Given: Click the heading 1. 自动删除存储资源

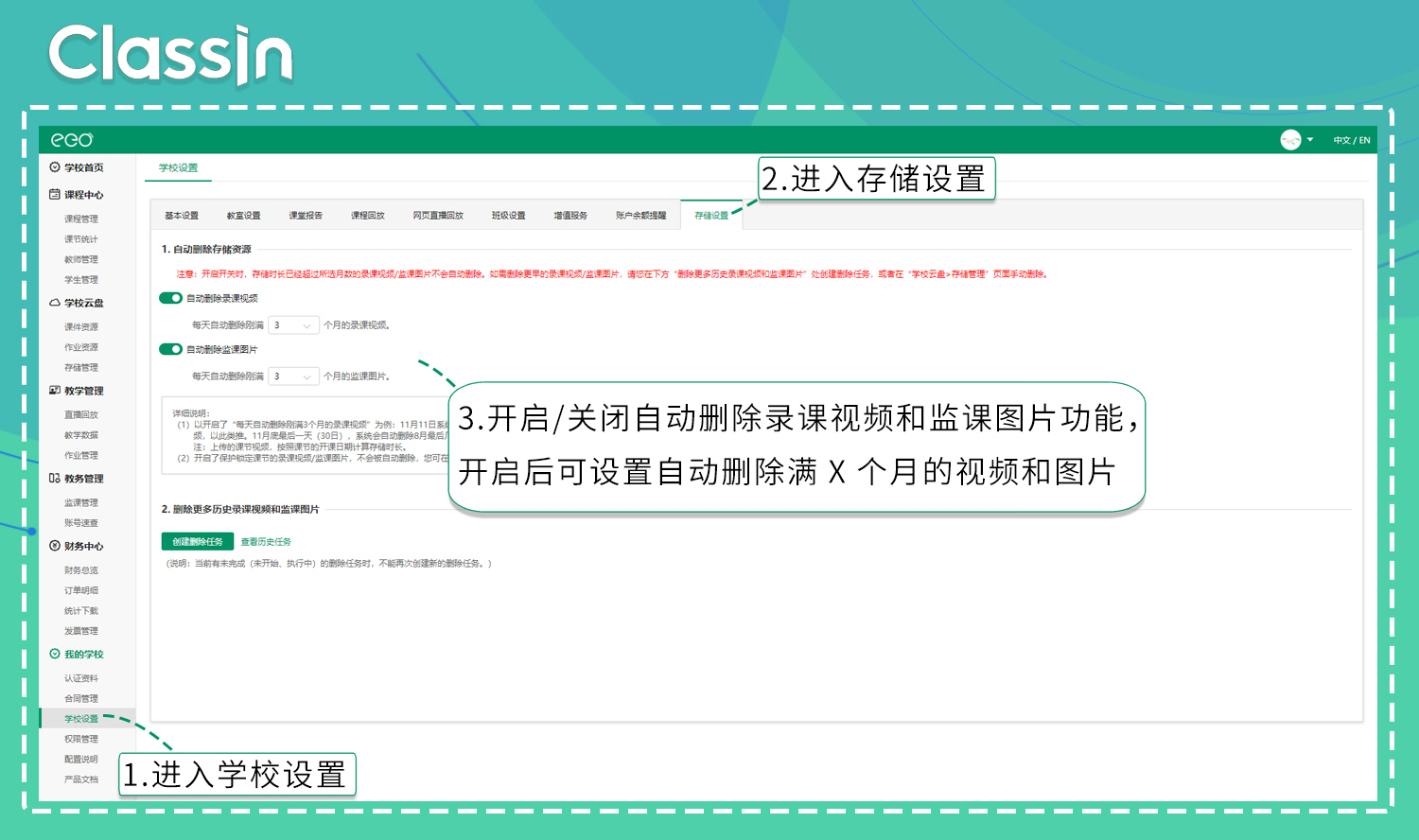Looking at the screenshot, I should point(206,250).
